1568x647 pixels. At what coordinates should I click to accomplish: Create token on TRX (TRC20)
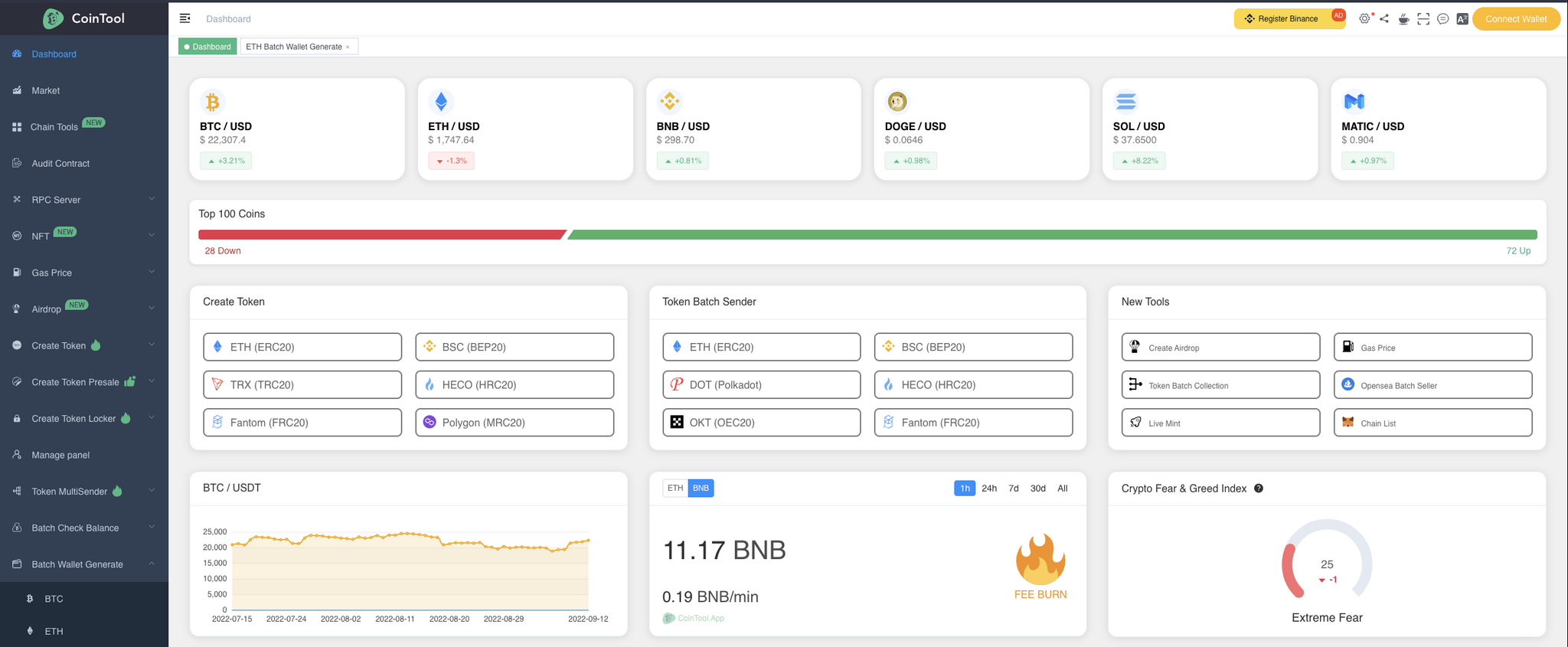pos(302,384)
